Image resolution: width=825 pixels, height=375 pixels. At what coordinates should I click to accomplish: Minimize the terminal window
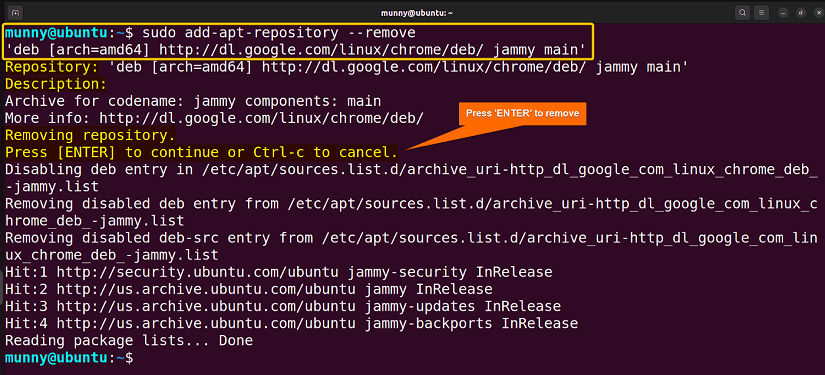tap(783, 13)
